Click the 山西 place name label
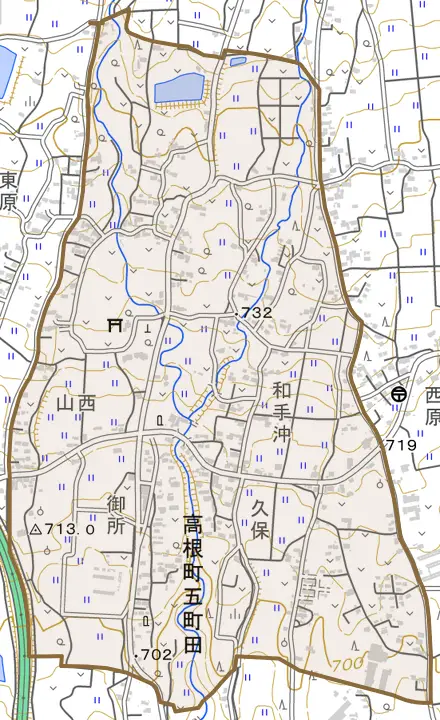 [77, 404]
